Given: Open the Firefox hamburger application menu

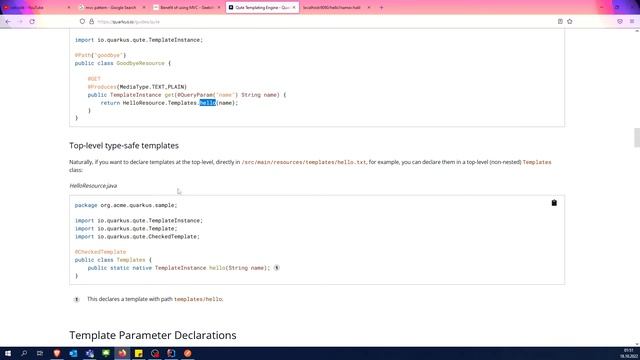Looking at the screenshot, I should coord(632,22).
